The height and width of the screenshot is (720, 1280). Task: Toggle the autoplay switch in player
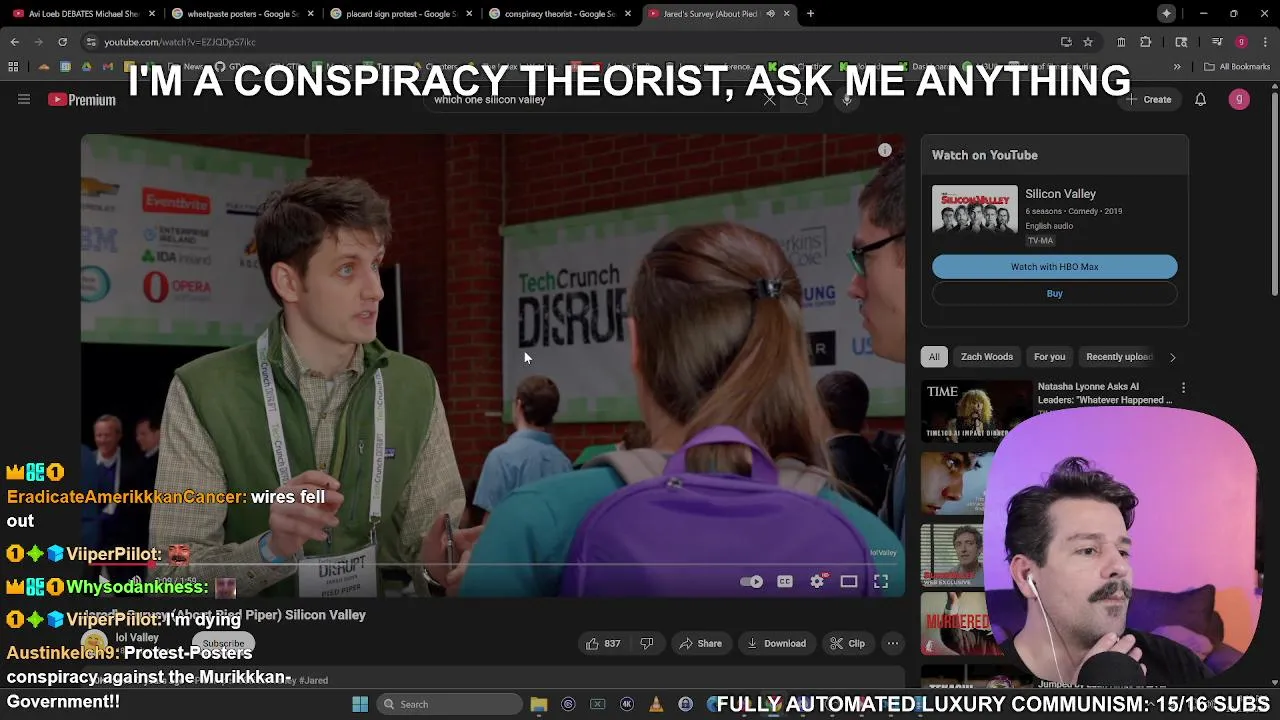tap(752, 581)
